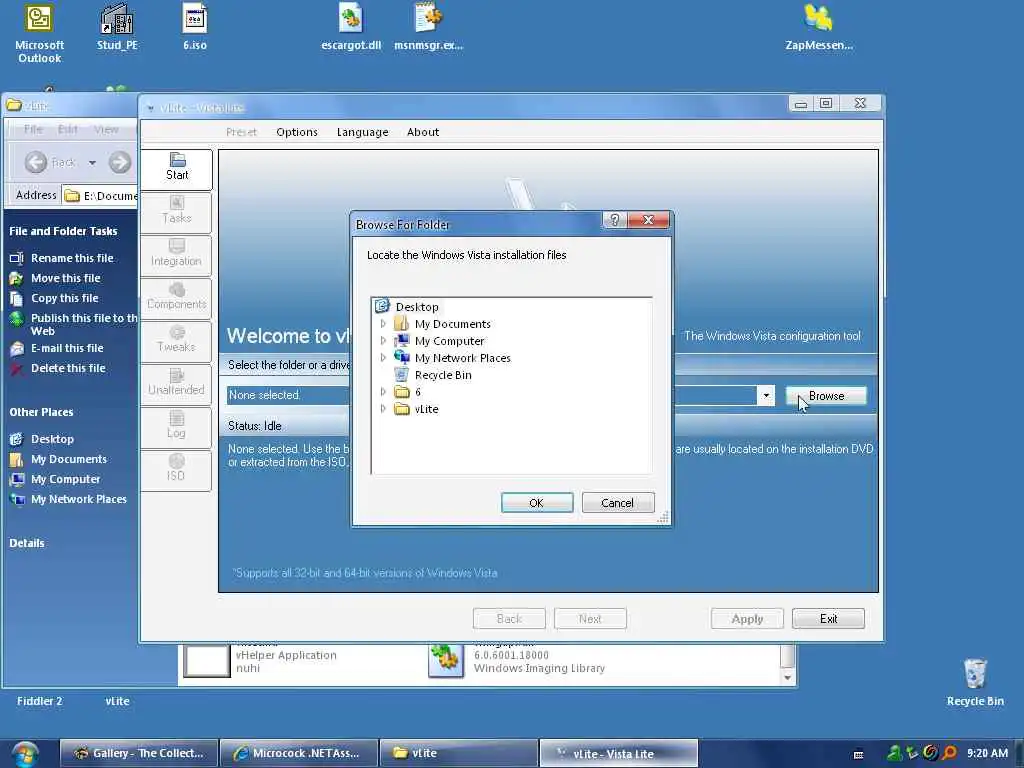Open the Preset menu in vLite
1024x768 pixels.
coord(241,132)
